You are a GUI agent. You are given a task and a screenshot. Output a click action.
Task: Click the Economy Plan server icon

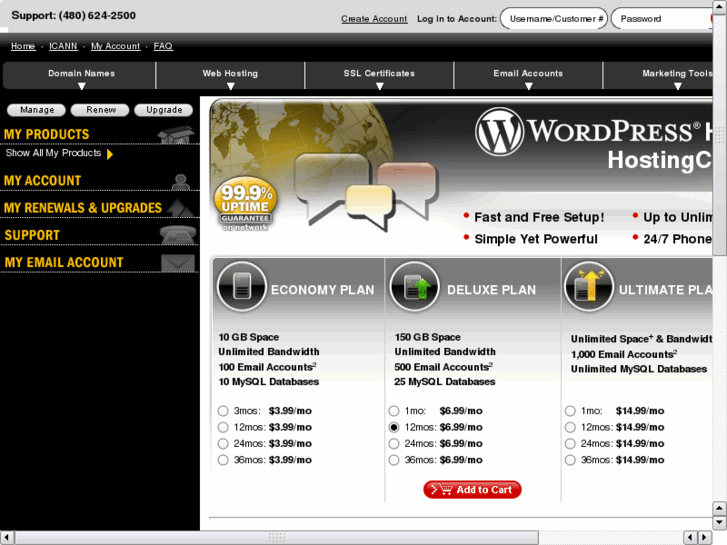242,287
